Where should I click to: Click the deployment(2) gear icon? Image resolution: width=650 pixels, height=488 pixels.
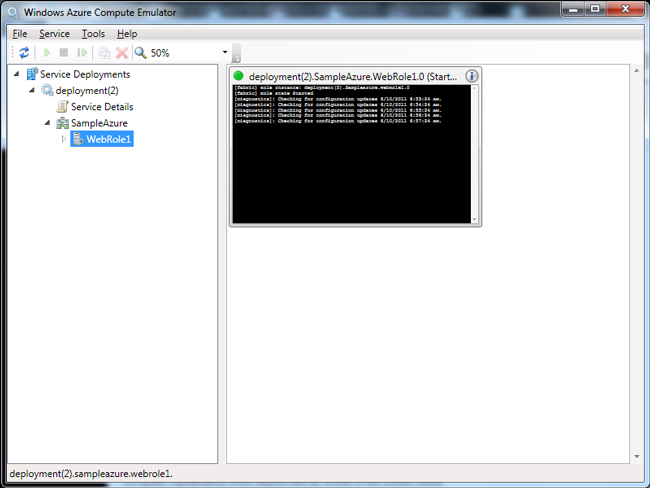point(47,90)
